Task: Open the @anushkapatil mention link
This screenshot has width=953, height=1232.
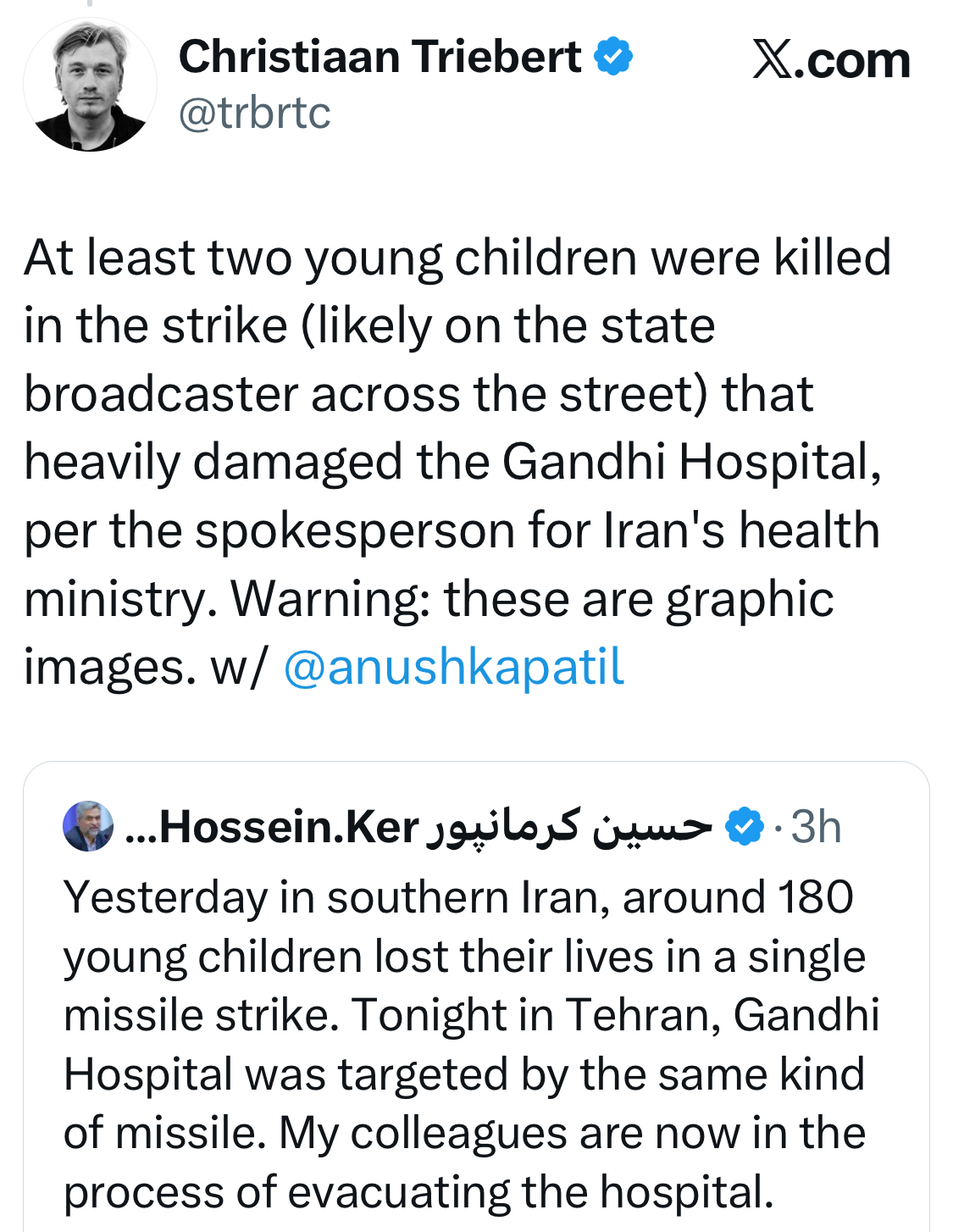Action: pyautogui.click(x=453, y=667)
